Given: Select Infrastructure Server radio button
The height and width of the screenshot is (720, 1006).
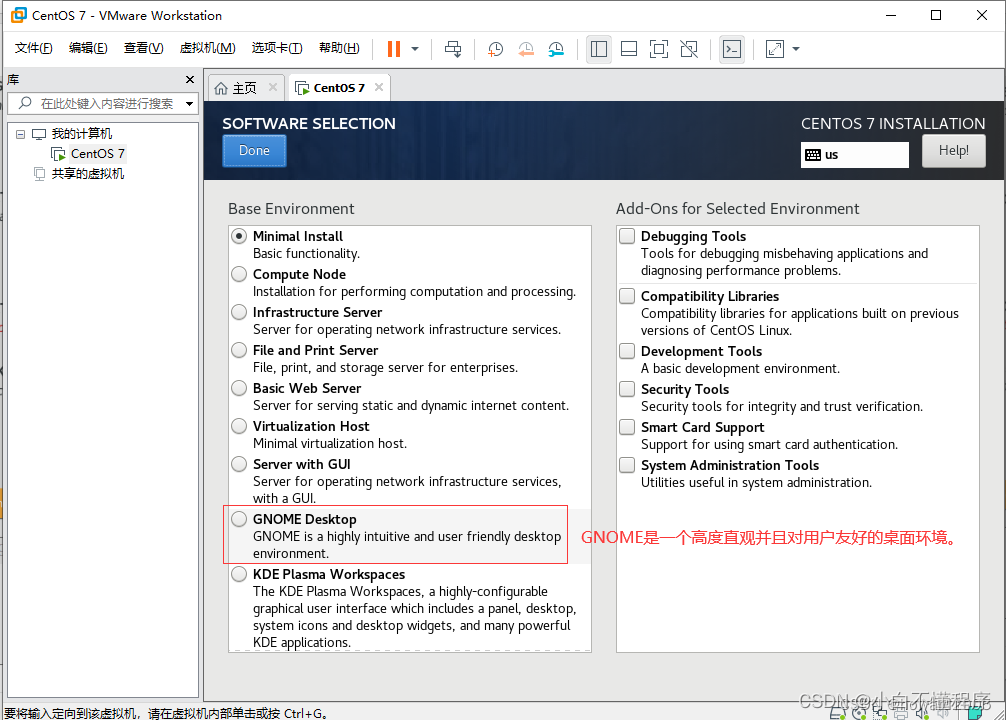Looking at the screenshot, I should point(239,312).
